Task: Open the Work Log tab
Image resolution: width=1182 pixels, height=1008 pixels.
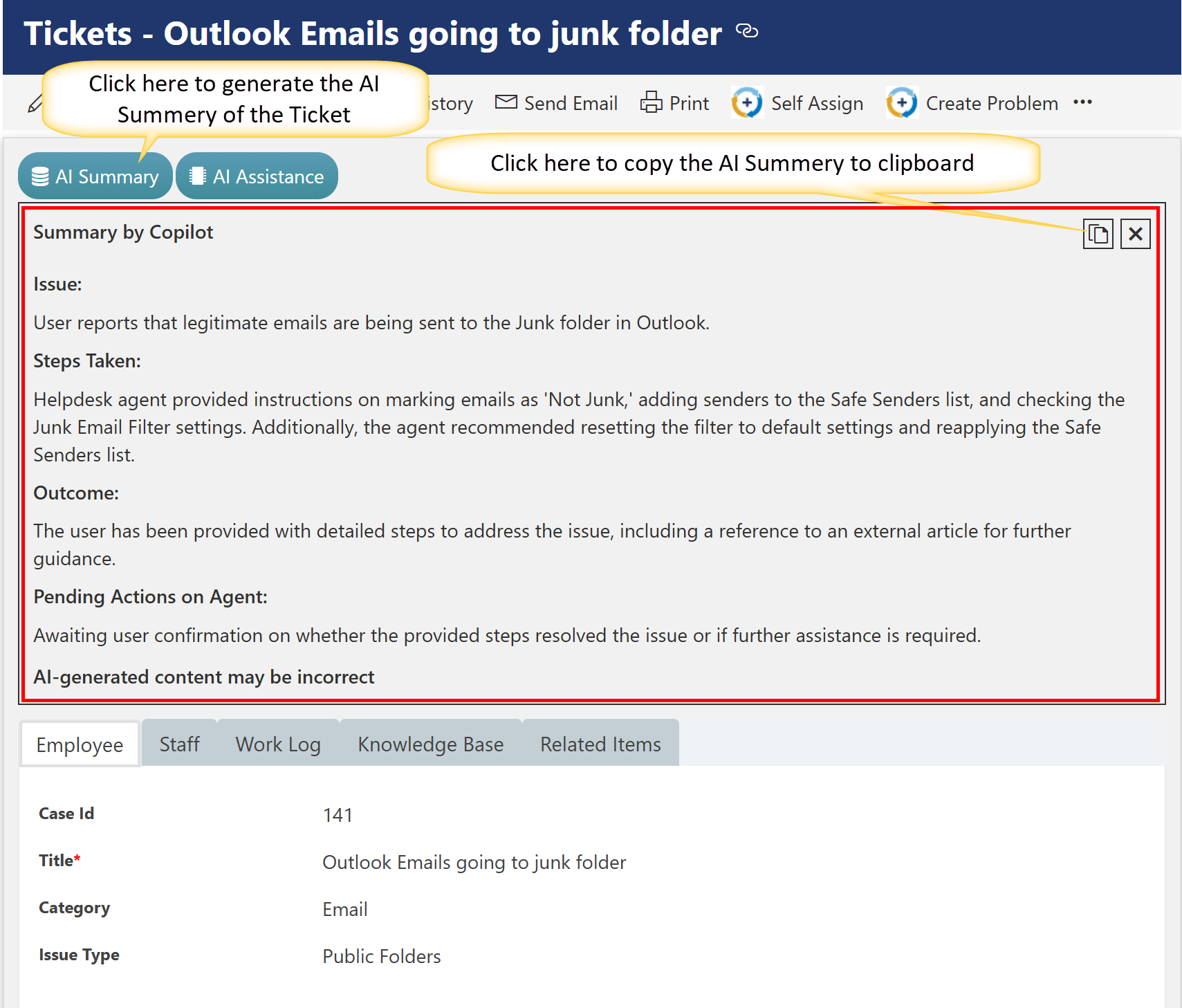Action: (278, 744)
